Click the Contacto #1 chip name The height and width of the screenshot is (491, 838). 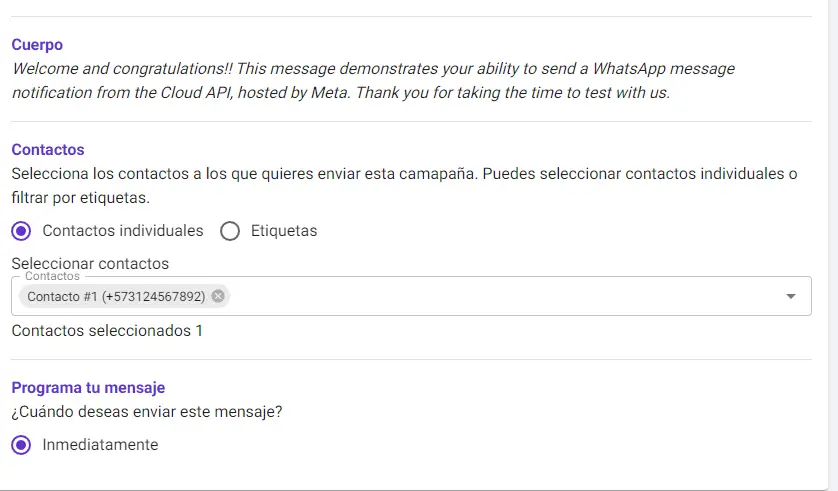point(115,296)
